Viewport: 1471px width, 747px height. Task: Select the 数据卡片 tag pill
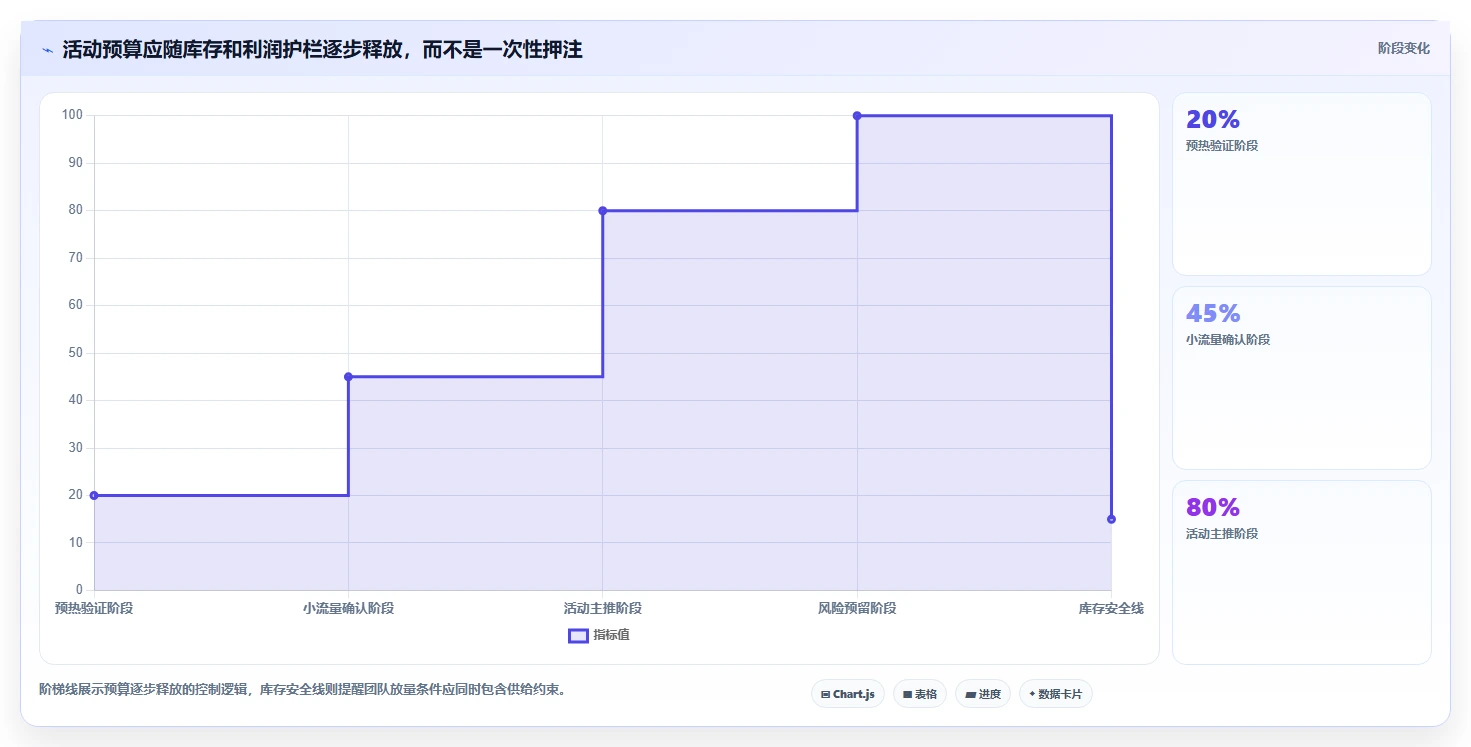tap(1055, 694)
